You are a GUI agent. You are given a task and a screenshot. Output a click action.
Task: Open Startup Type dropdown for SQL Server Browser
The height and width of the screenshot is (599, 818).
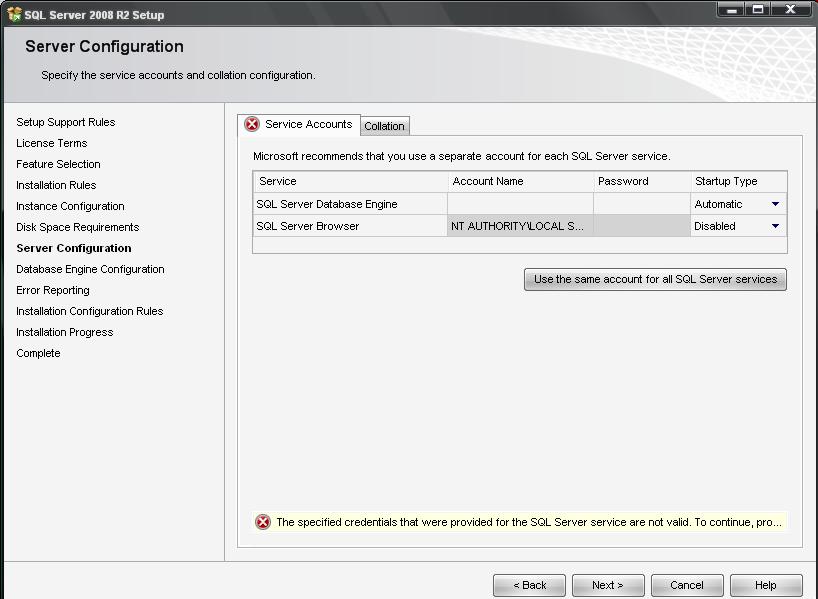(775, 226)
